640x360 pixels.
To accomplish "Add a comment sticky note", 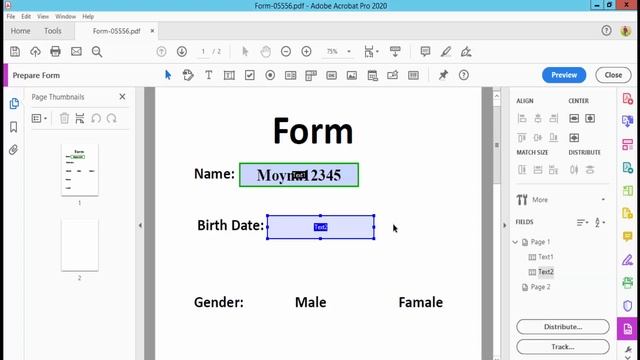I will click(425, 51).
